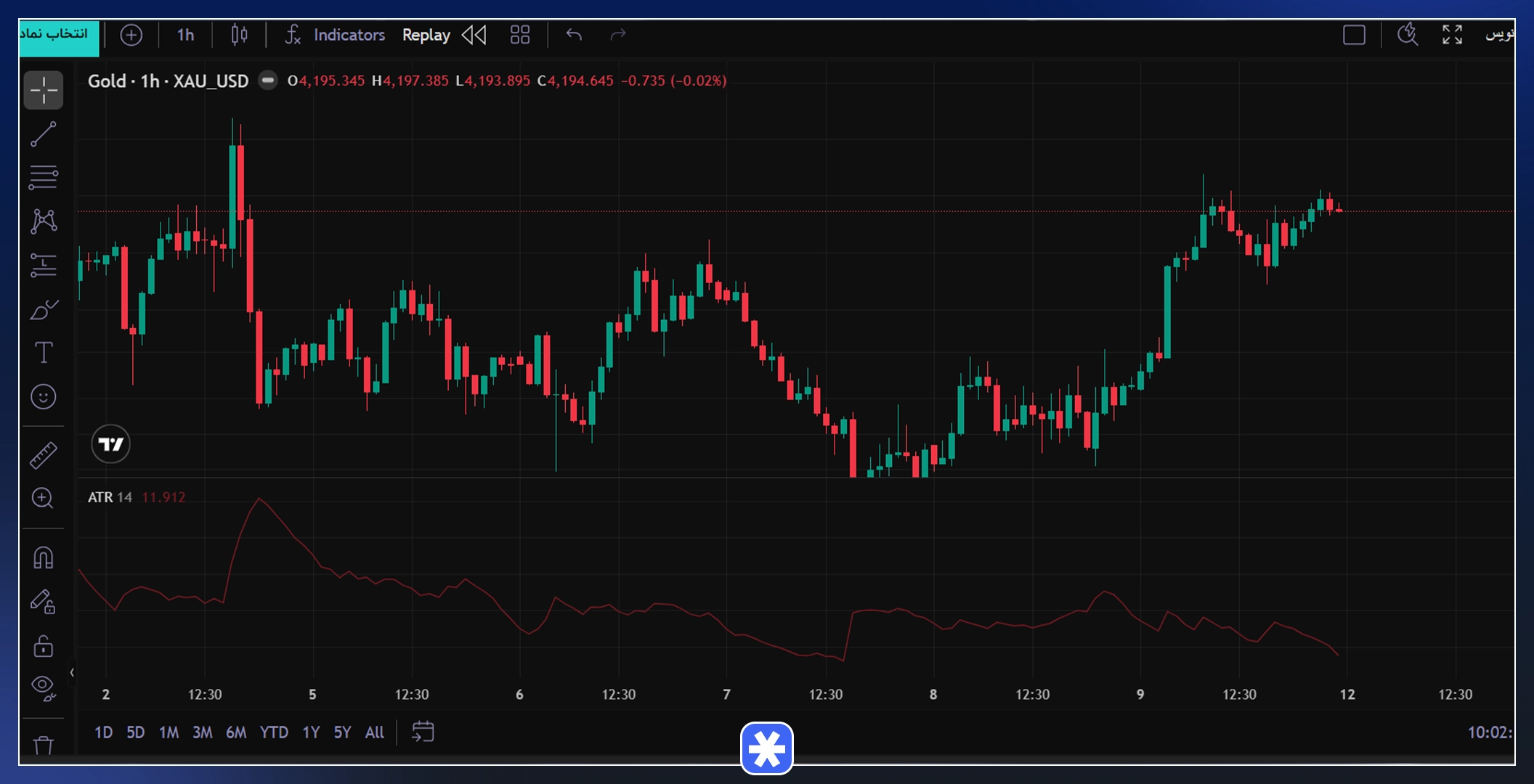
Task: Set date range to 1D
Action: click(x=104, y=732)
